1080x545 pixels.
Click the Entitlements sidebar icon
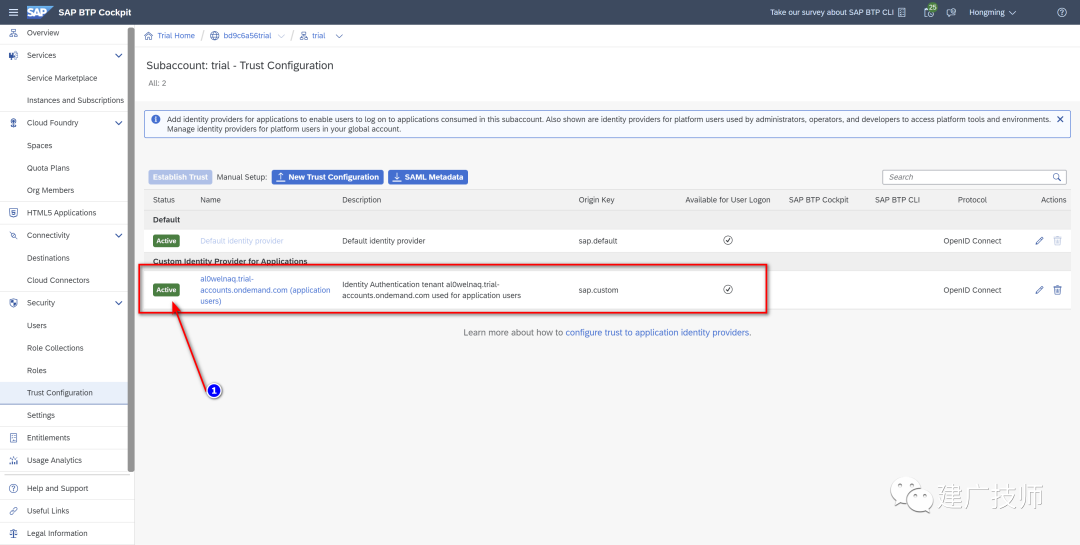click(x=13, y=438)
